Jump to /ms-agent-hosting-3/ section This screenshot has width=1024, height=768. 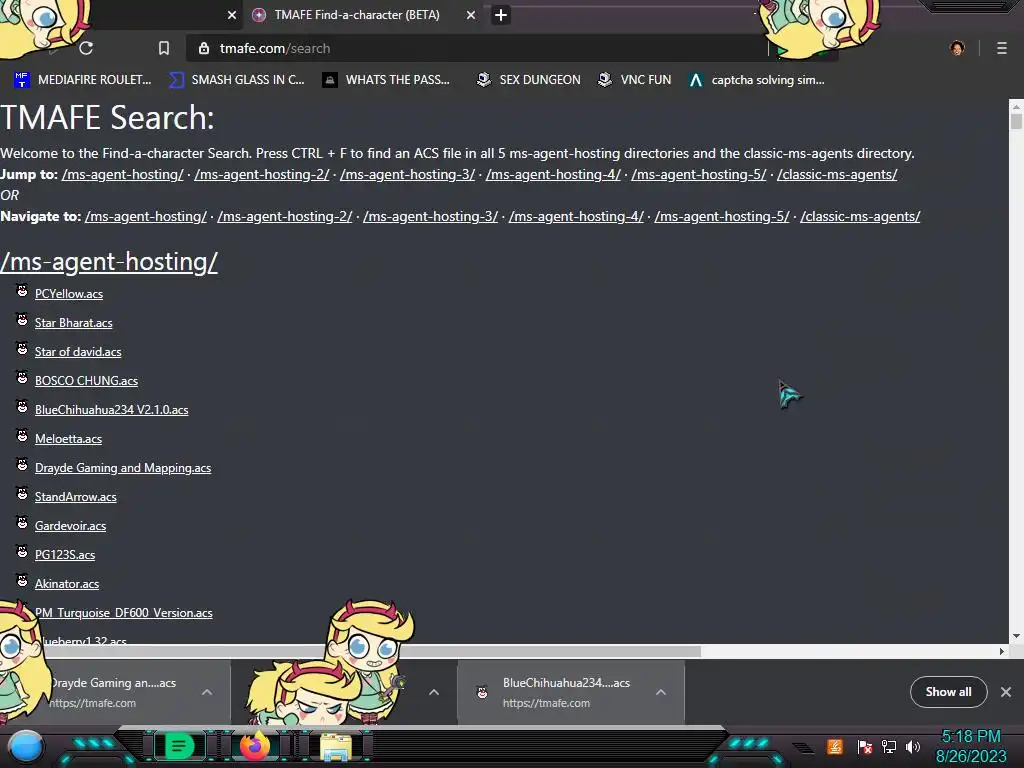point(408,174)
